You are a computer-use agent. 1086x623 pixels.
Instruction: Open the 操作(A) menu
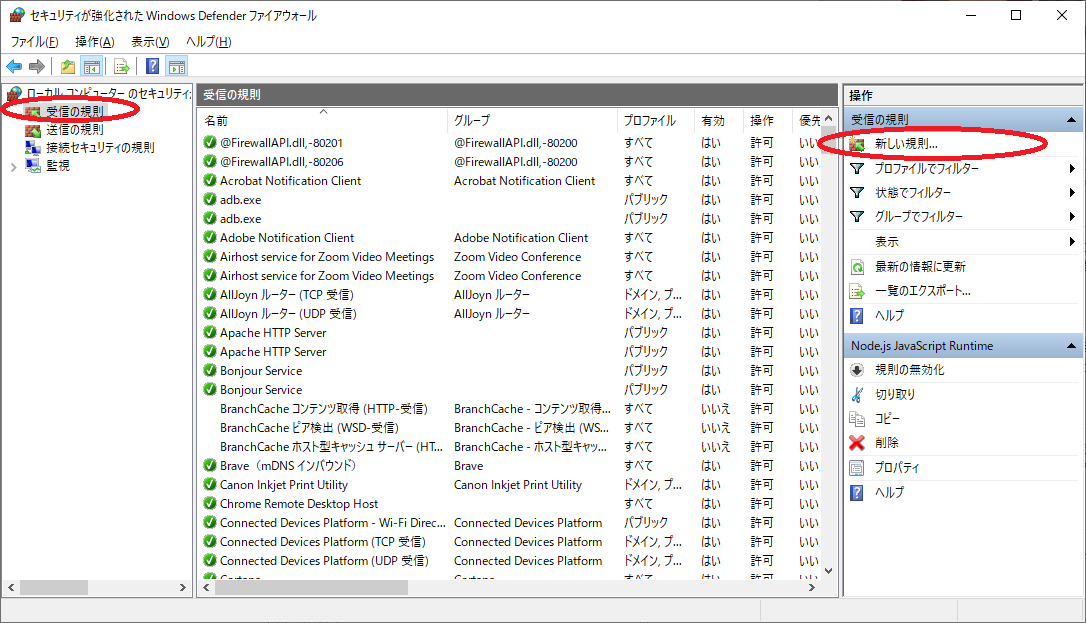click(x=94, y=42)
